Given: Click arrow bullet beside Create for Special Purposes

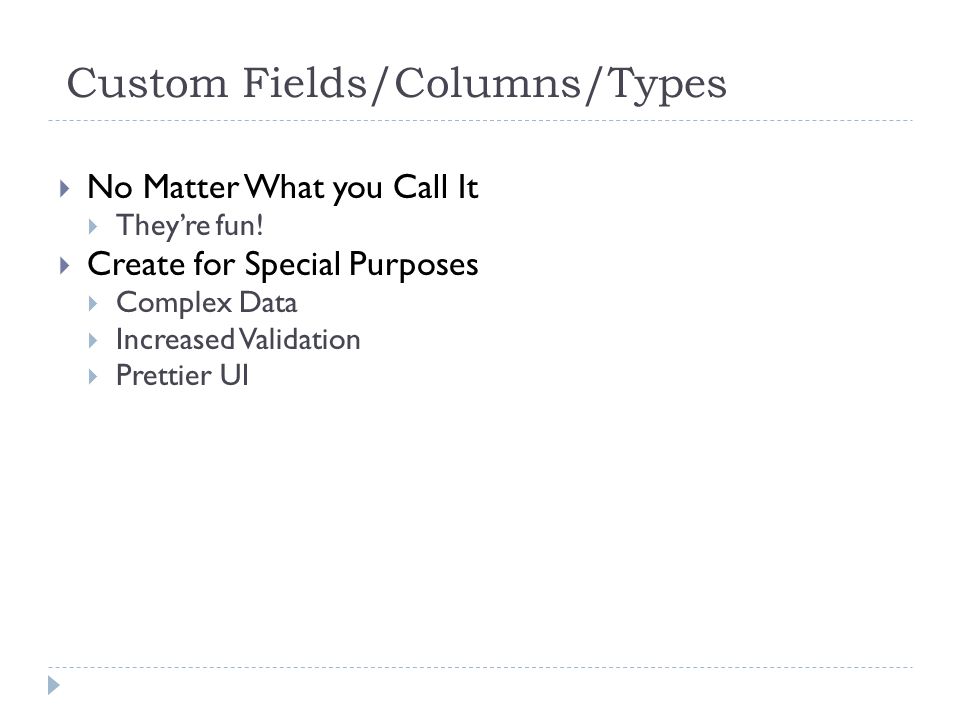Looking at the screenshot, I should tap(65, 265).
